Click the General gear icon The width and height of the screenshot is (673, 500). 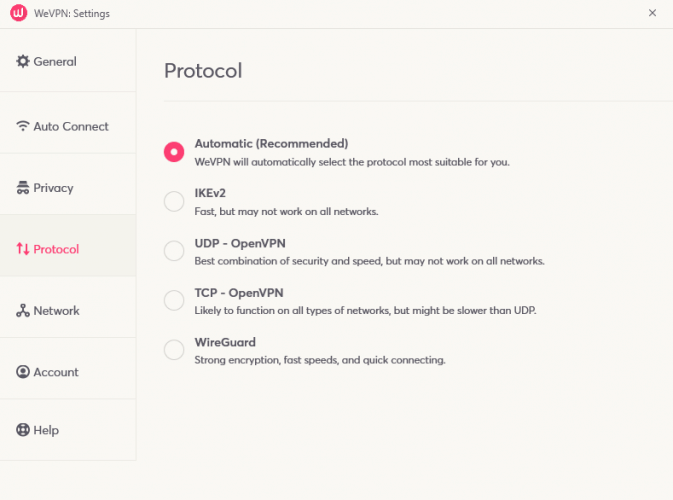pos(23,62)
